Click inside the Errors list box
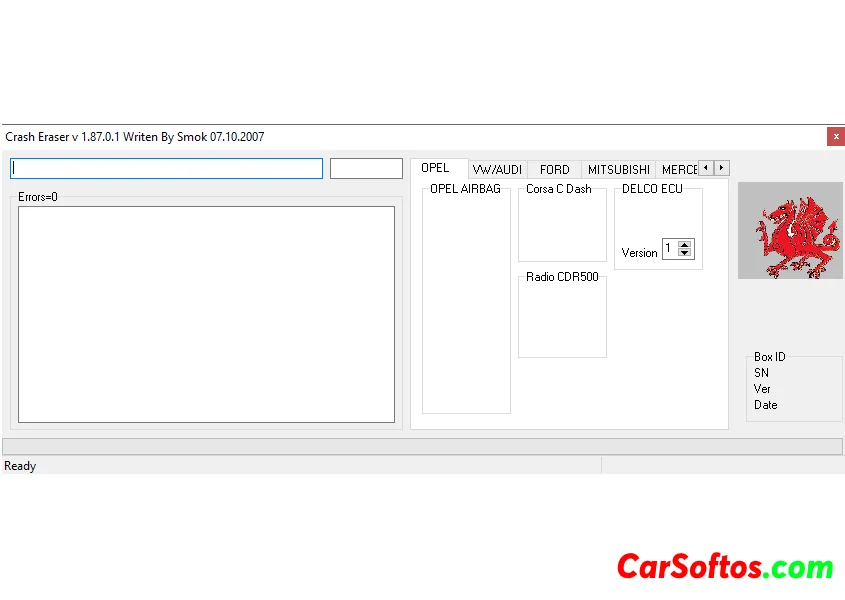 (x=206, y=314)
